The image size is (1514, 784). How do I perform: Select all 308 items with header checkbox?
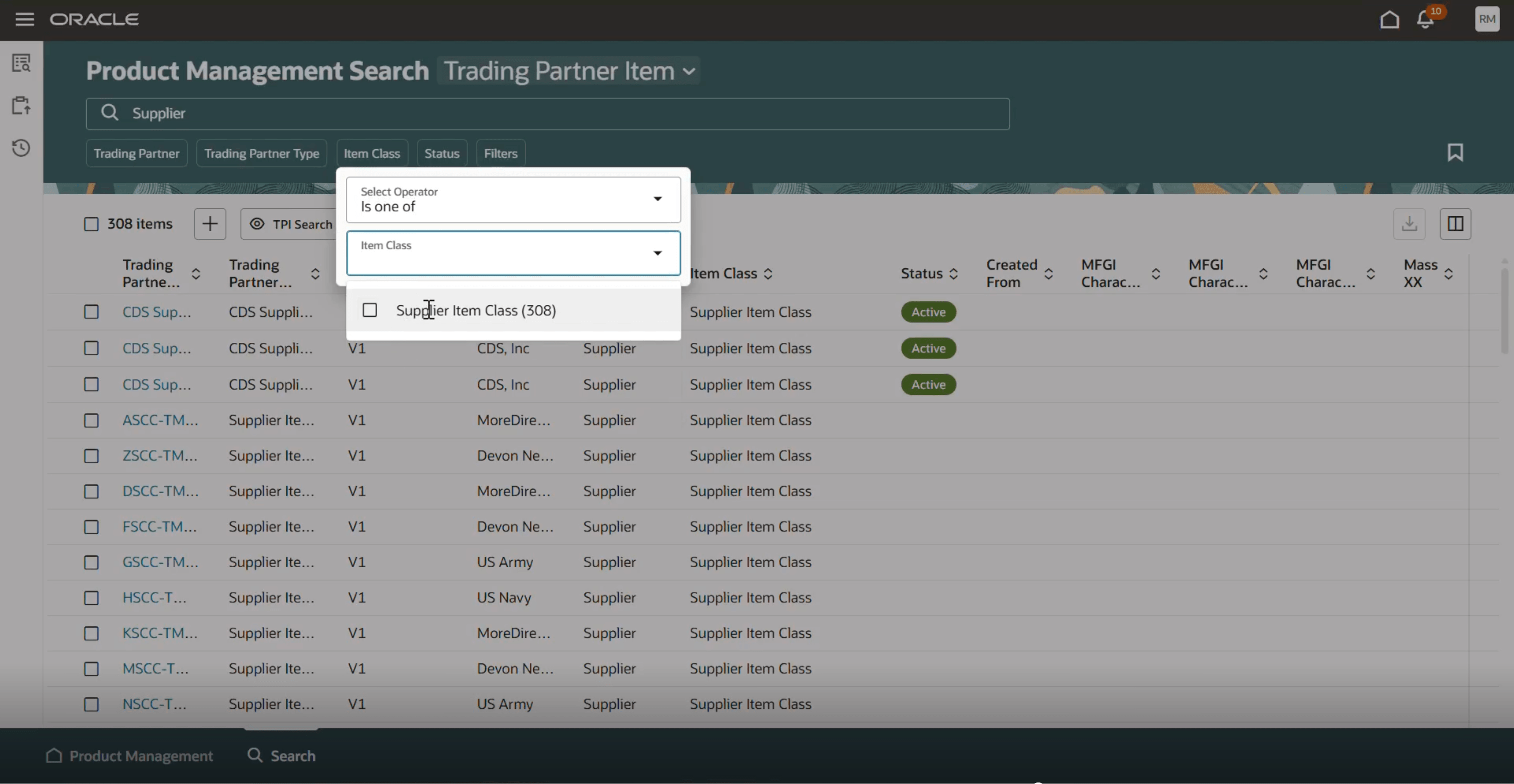pyautogui.click(x=91, y=224)
